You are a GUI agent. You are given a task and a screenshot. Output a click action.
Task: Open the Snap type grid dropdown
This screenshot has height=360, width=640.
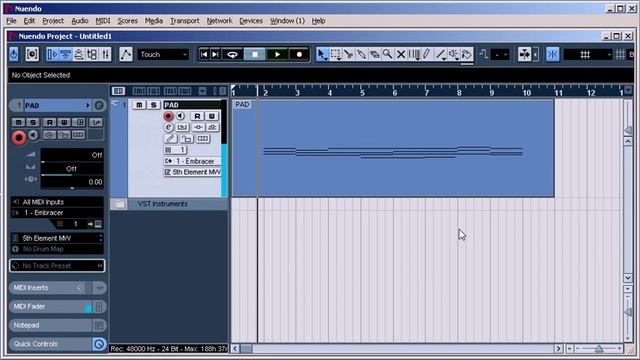coord(588,54)
